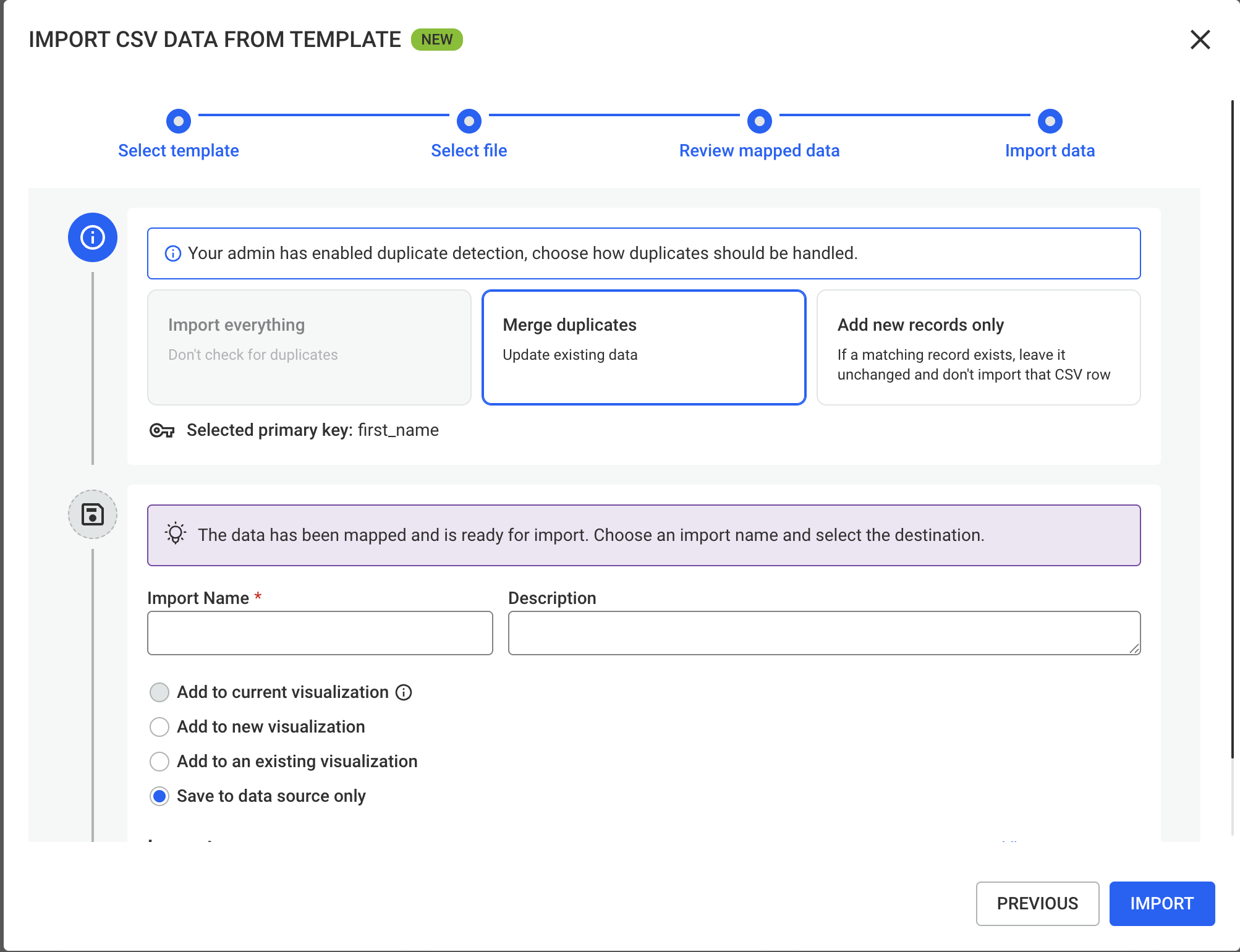The width and height of the screenshot is (1240, 952).
Task: Click the Select template step circle
Action: 179,121
